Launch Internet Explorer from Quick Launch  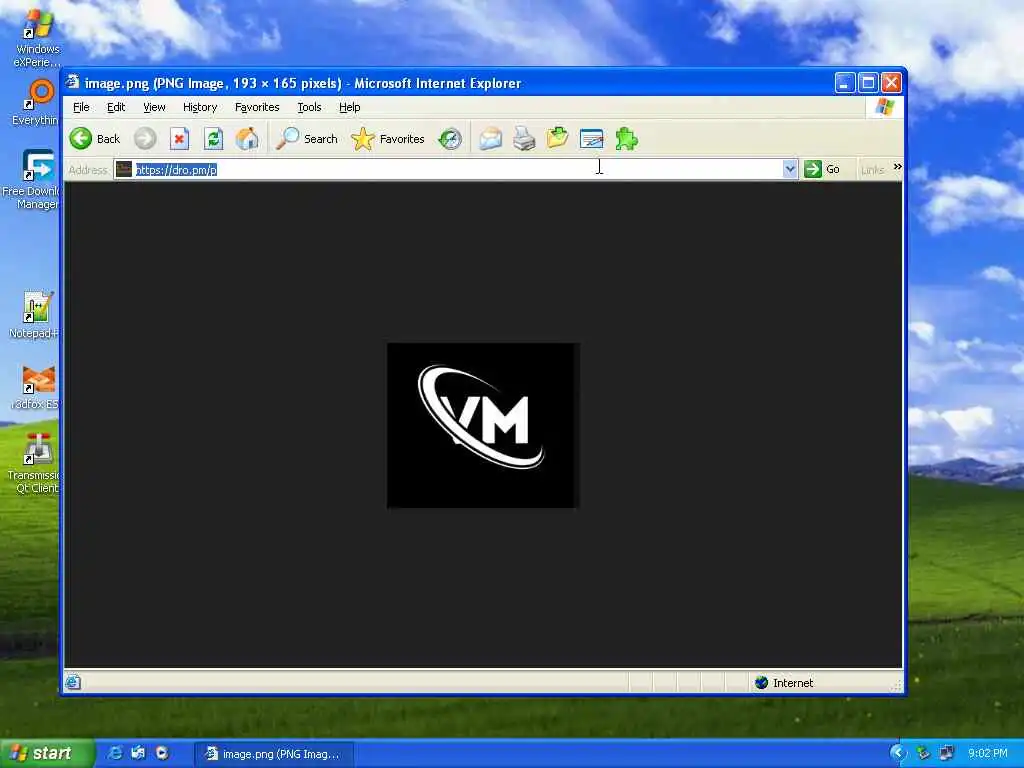(115, 753)
